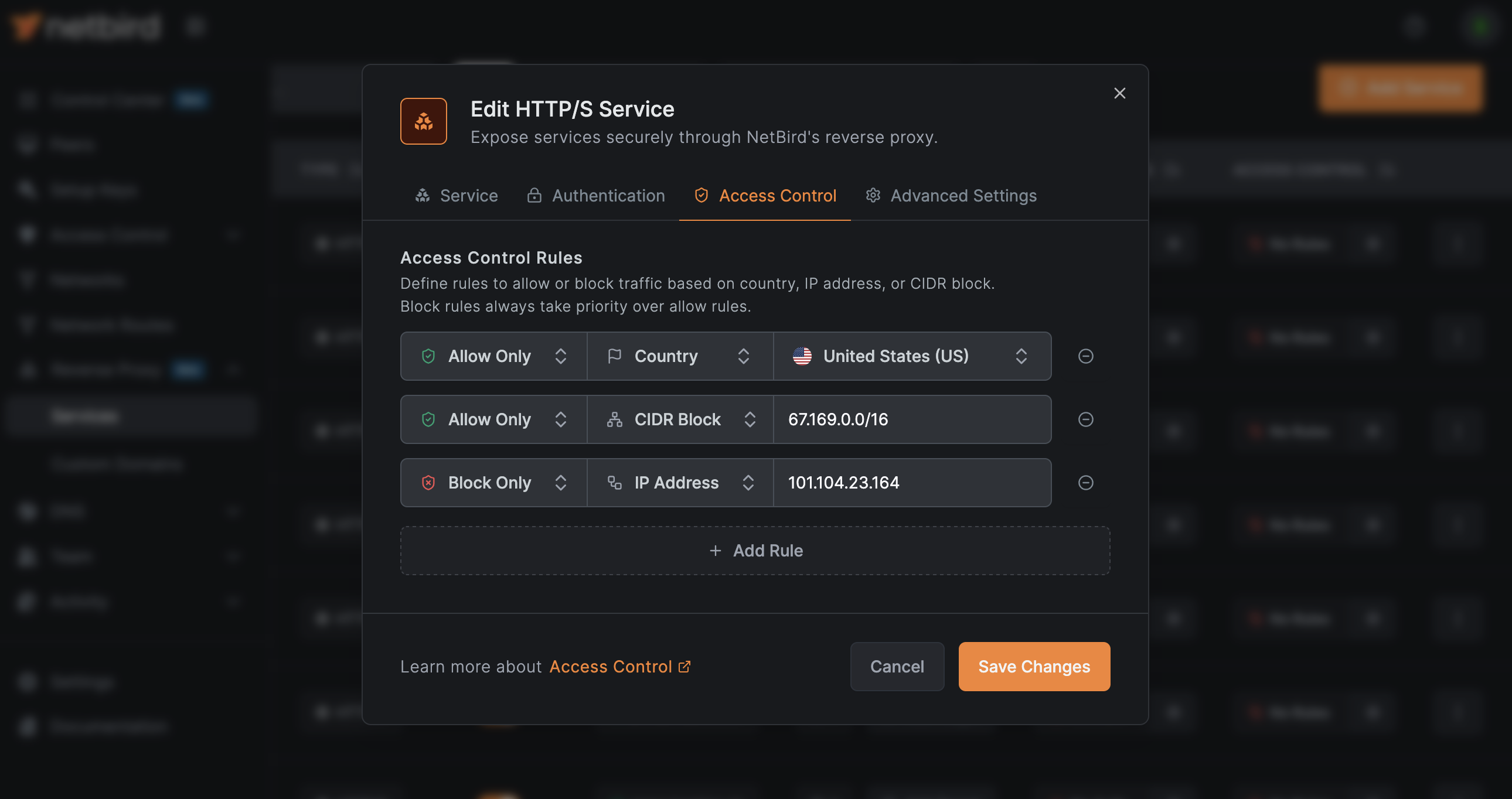Image resolution: width=1512 pixels, height=799 pixels.
Task: Remove the United States country rule
Action: (1085, 356)
